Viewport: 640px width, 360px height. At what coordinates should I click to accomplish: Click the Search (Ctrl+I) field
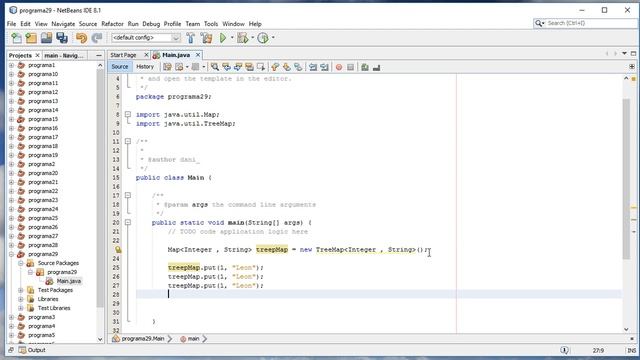(x=586, y=23)
